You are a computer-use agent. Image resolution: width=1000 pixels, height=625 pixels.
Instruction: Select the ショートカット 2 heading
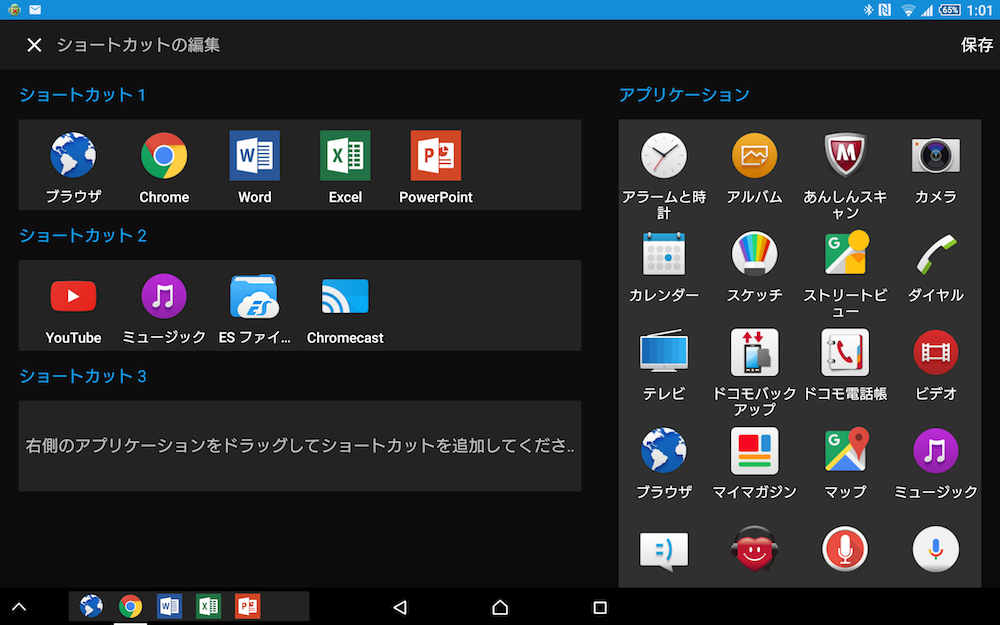(83, 235)
